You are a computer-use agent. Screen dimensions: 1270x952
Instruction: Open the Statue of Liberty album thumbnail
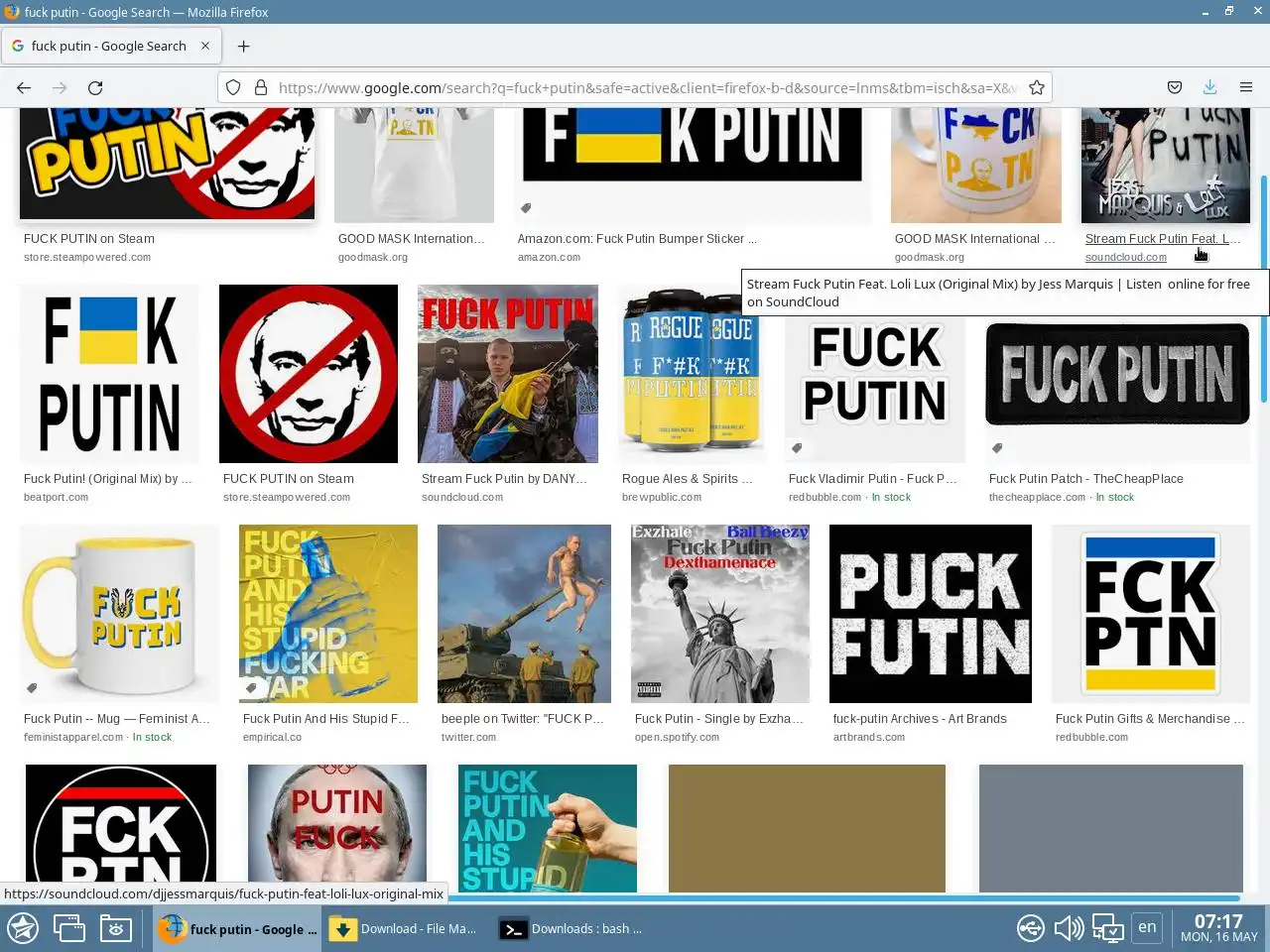[720, 614]
